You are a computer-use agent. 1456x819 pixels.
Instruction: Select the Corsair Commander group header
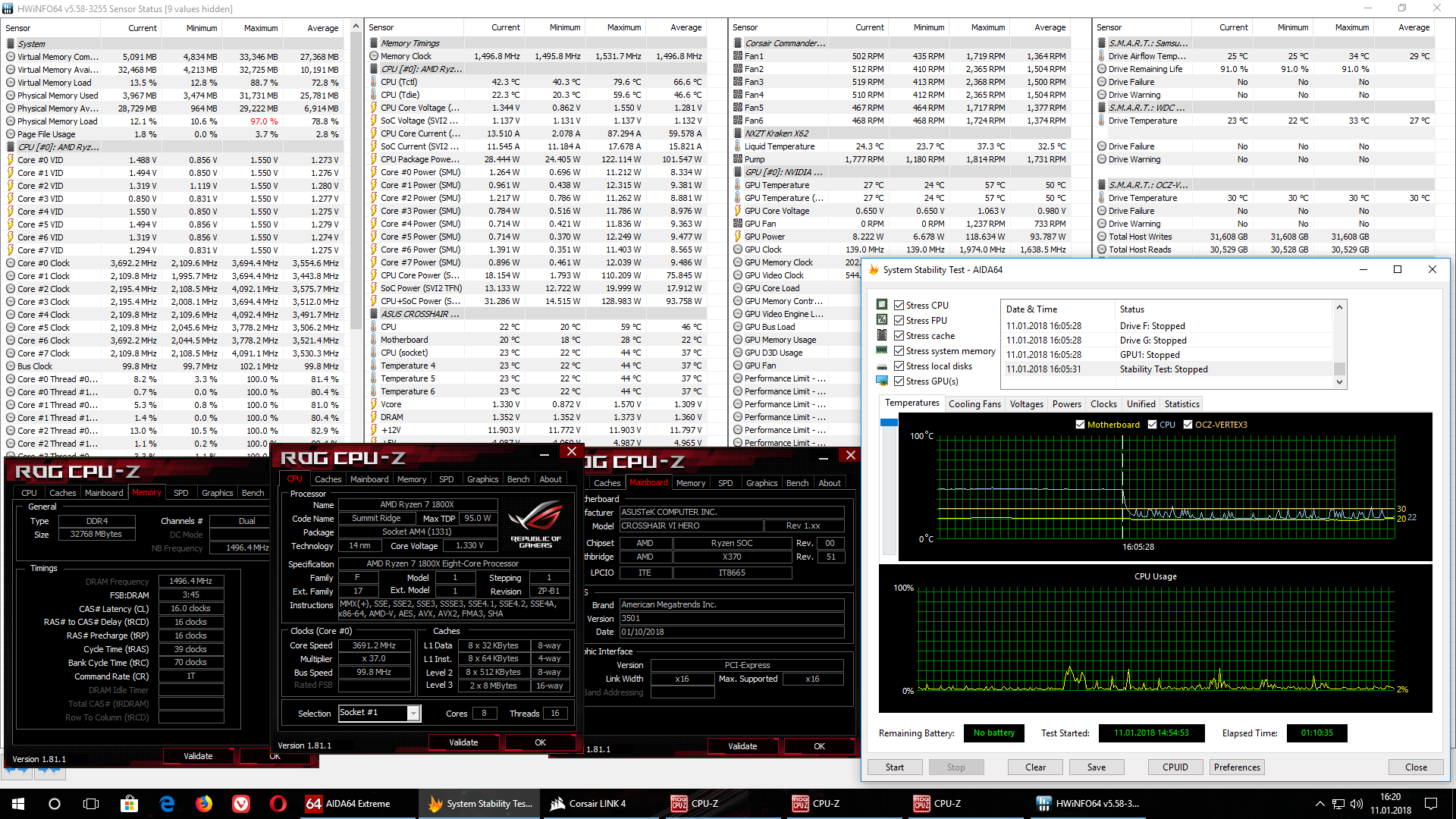(902, 43)
